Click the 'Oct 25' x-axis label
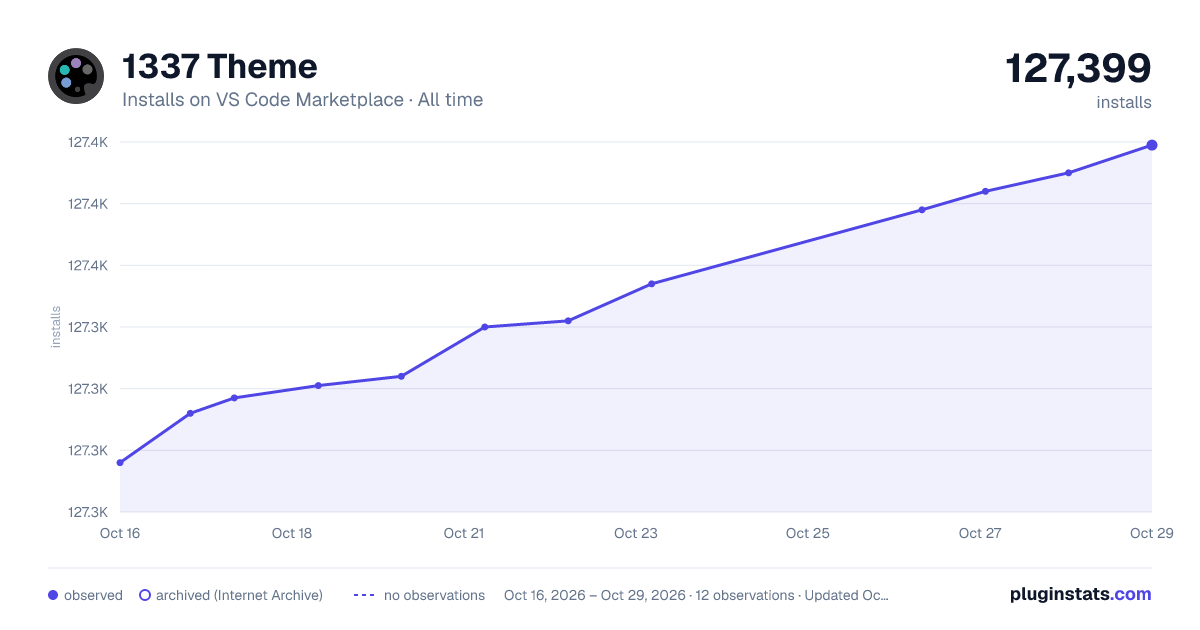The width and height of the screenshot is (1200, 630). [808, 533]
